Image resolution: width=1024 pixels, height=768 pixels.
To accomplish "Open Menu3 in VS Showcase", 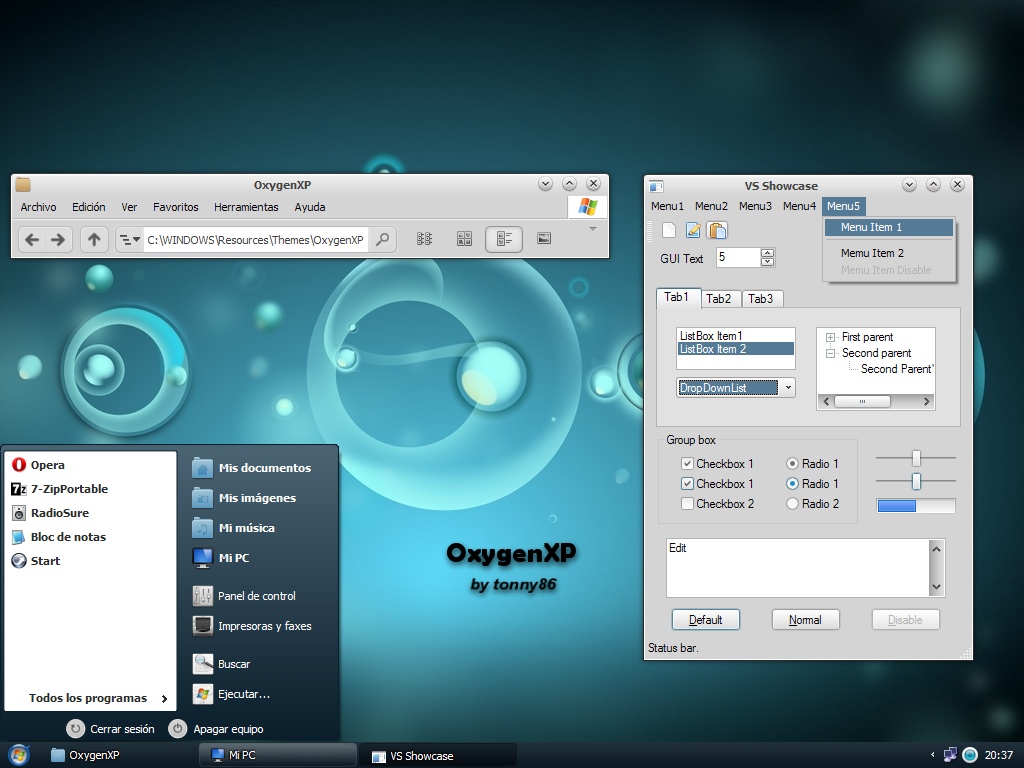I will pos(755,206).
